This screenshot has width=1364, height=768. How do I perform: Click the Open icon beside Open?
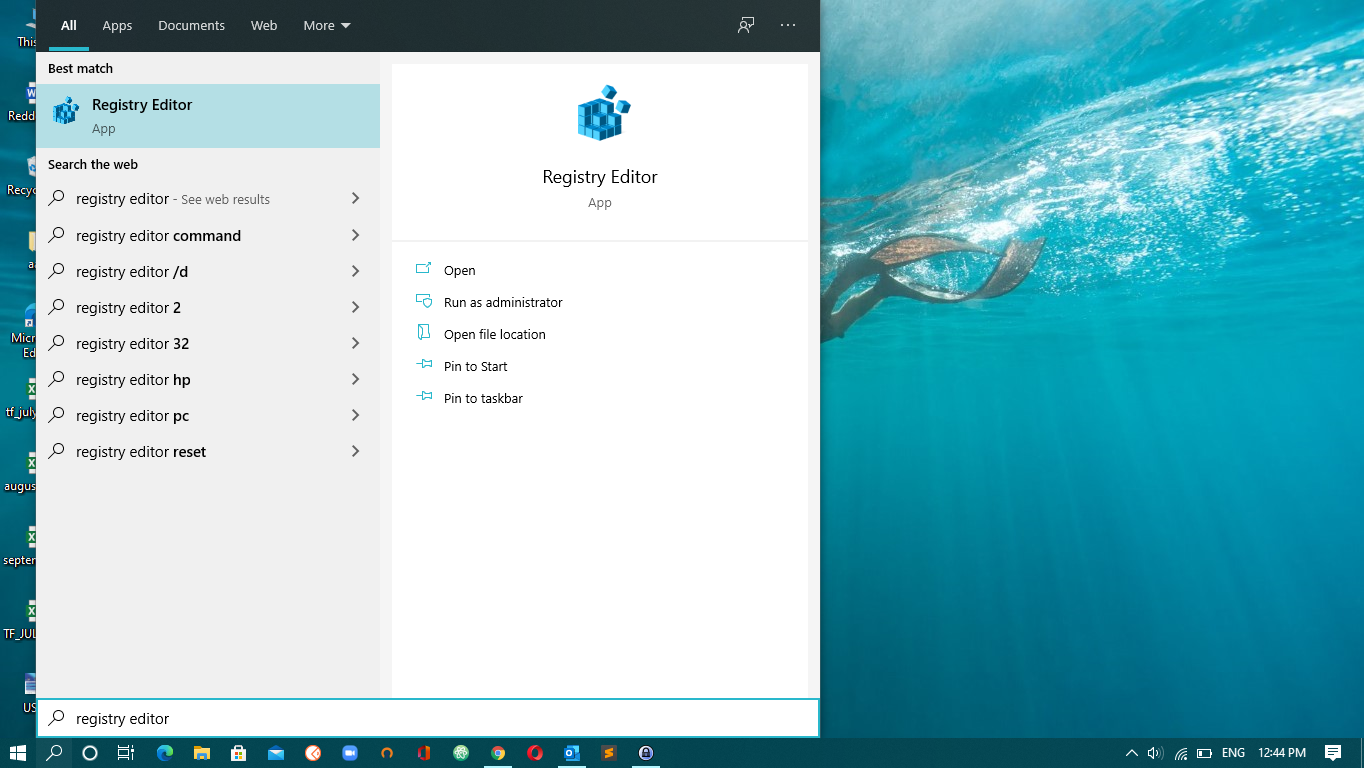coord(424,269)
